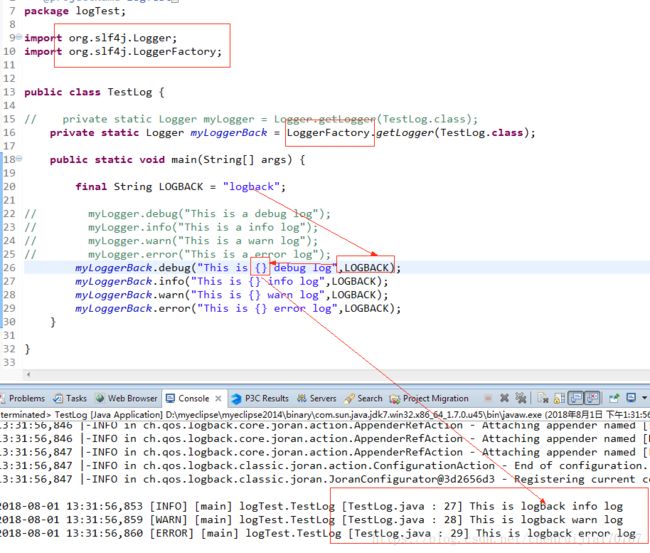The height and width of the screenshot is (553, 650).
Task: Click the terminated TestLog launch description line
Action: click(325, 414)
